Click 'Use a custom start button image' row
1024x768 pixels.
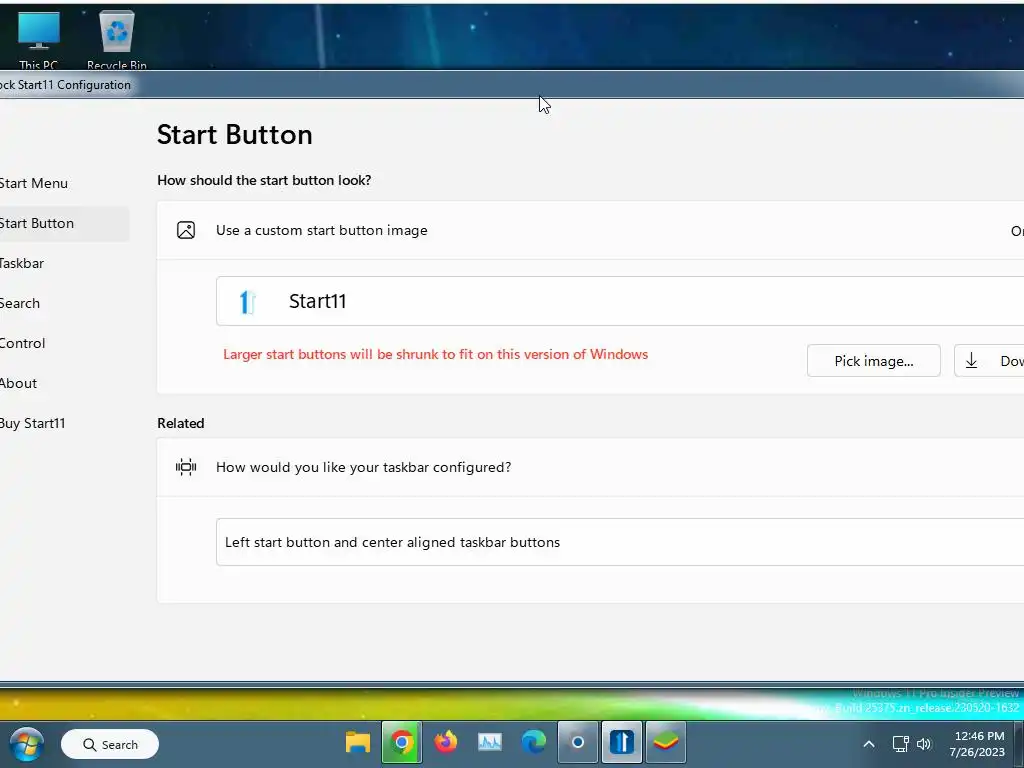[590, 230]
